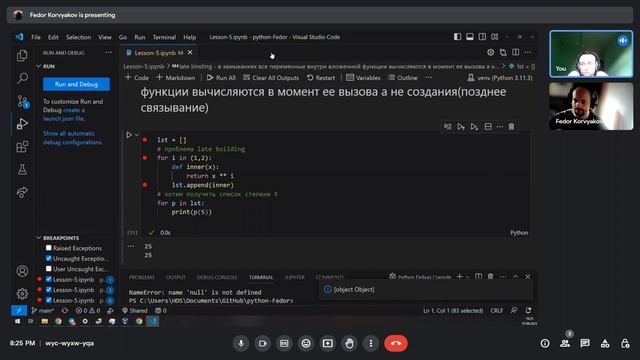The image size is (640, 360).
Task: Open meeting chat panel
Action: [x=585, y=343]
